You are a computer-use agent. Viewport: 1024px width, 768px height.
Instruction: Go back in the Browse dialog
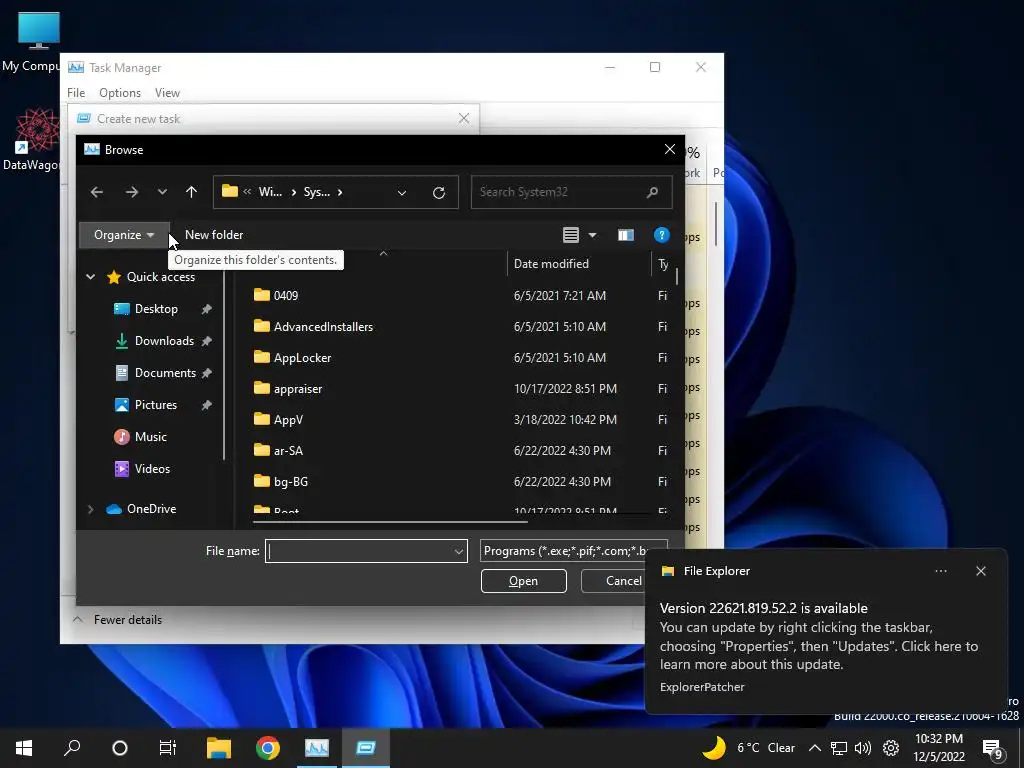coord(97,192)
